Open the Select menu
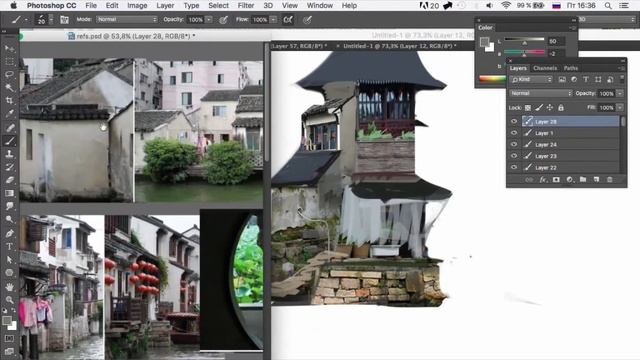 [218, 6]
